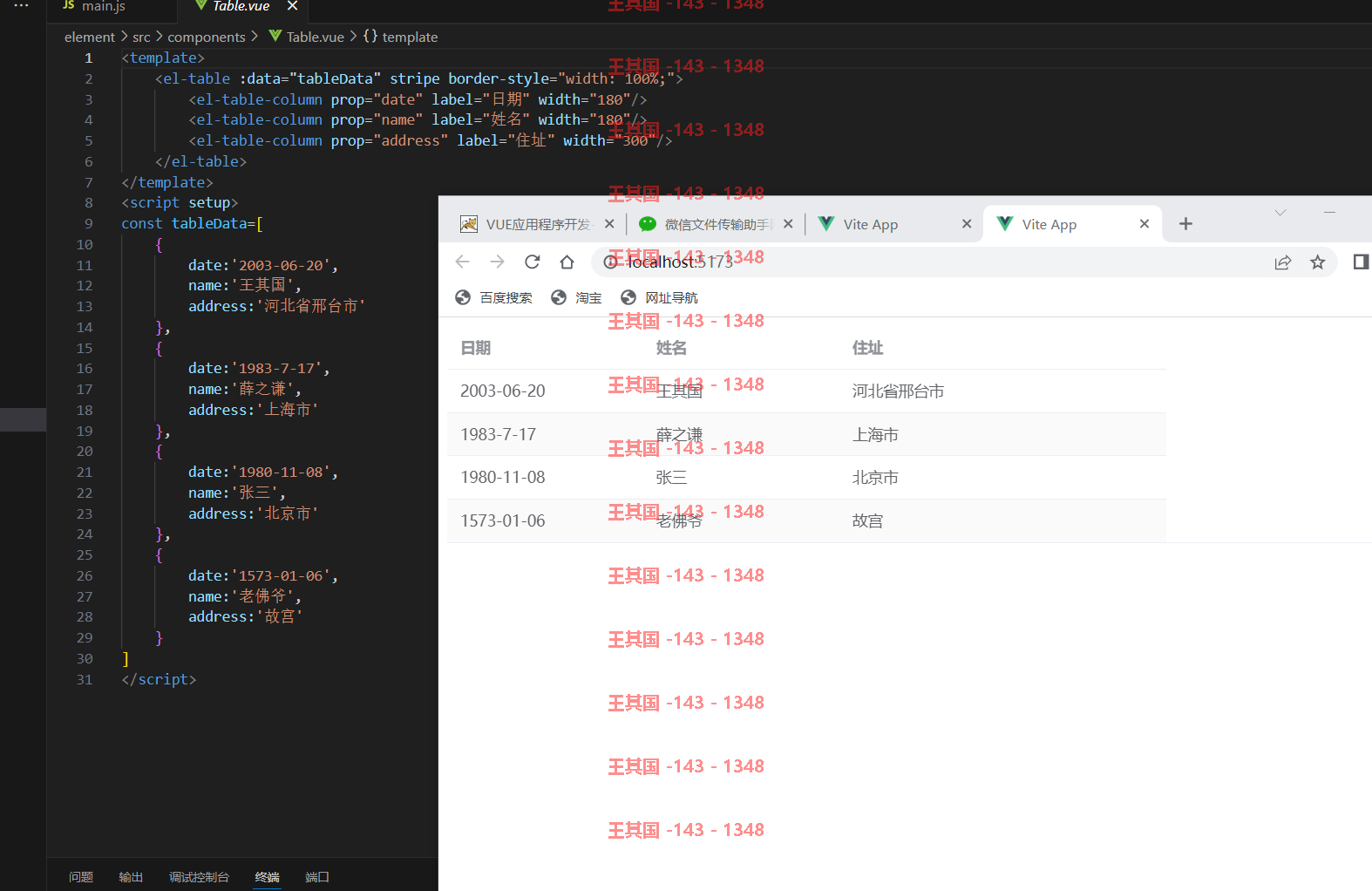This screenshot has width=1372, height=891.
Task: Select the 'element' breadcrumb segment
Action: (x=89, y=37)
